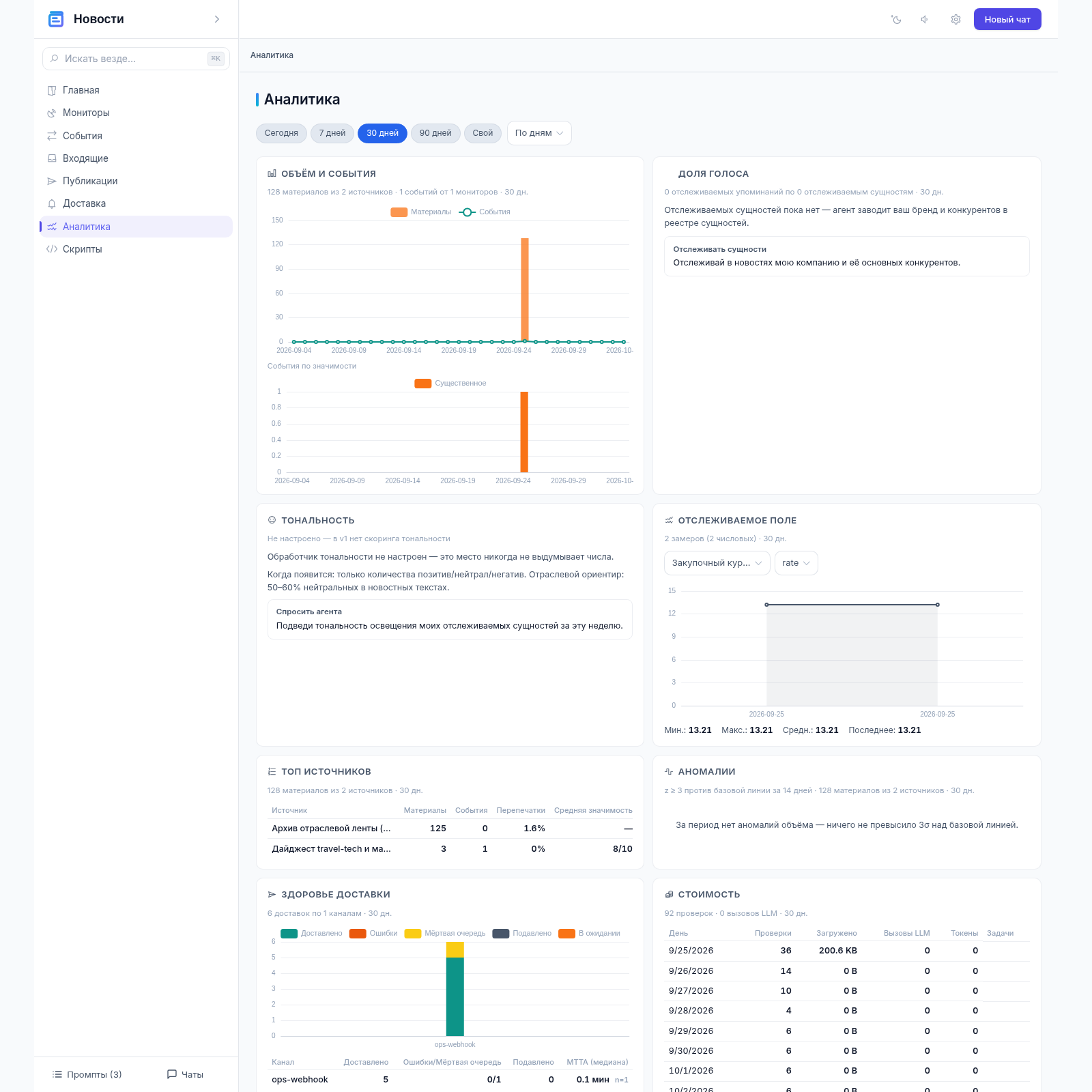1092x1092 pixels.
Task: Toggle the Доставлено legend swatch
Action: pos(289,934)
